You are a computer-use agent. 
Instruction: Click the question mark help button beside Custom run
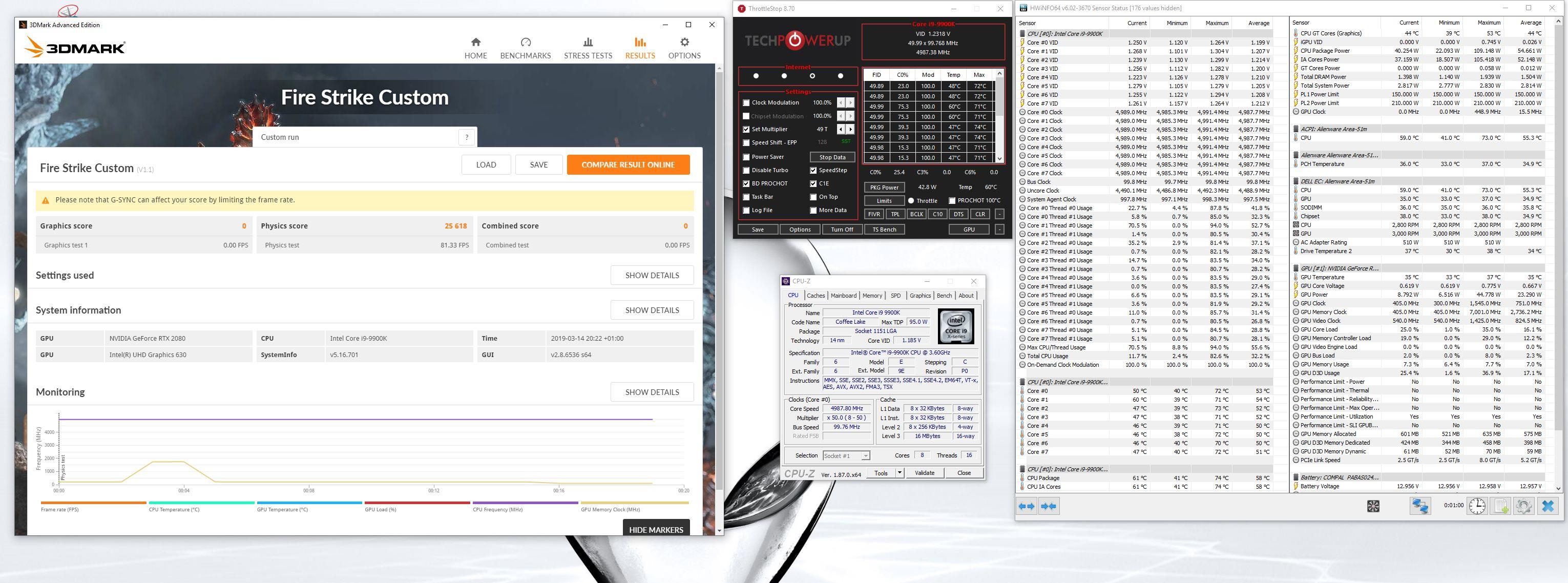tap(467, 137)
